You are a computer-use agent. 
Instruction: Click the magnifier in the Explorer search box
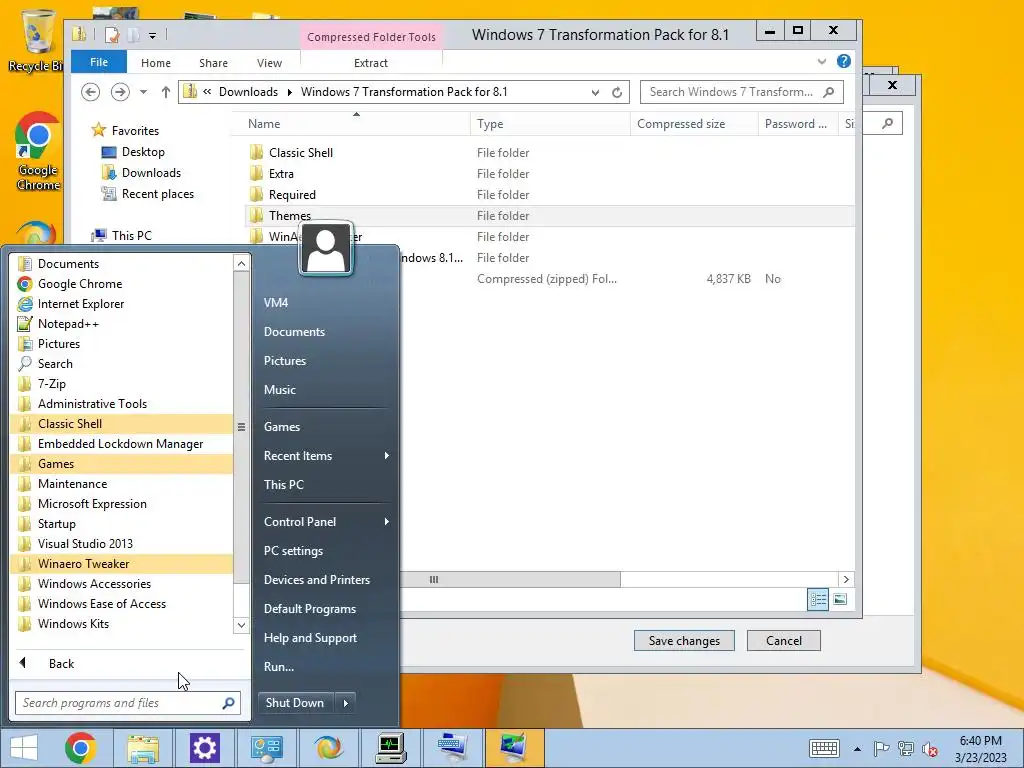[x=829, y=92]
